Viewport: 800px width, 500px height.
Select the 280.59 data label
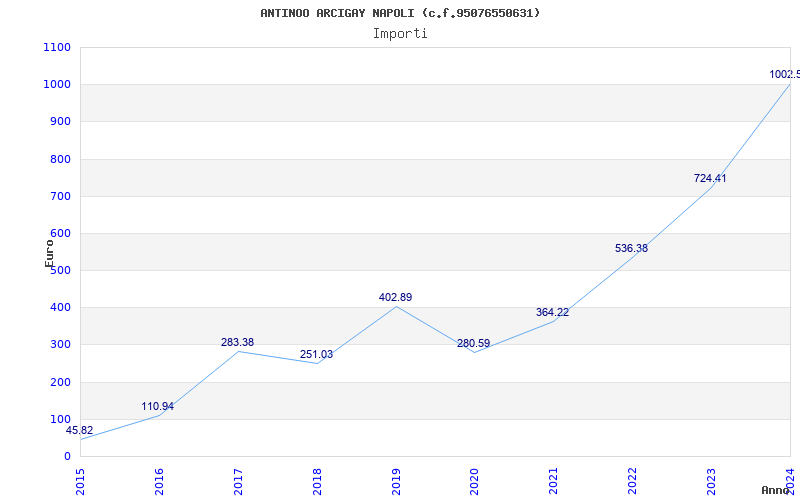[x=473, y=343]
